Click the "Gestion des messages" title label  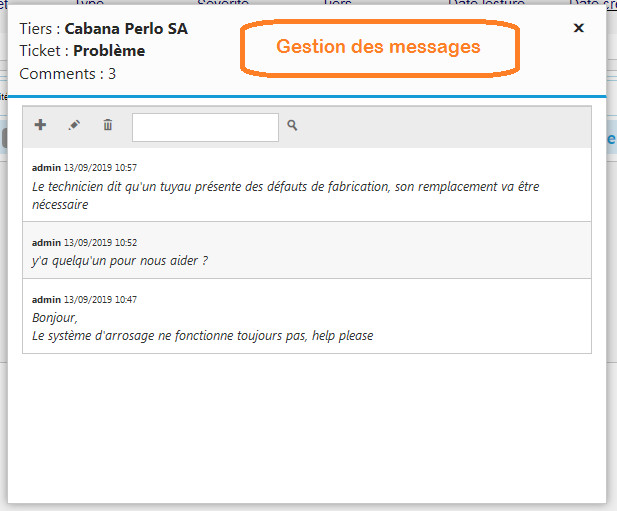click(x=378, y=47)
